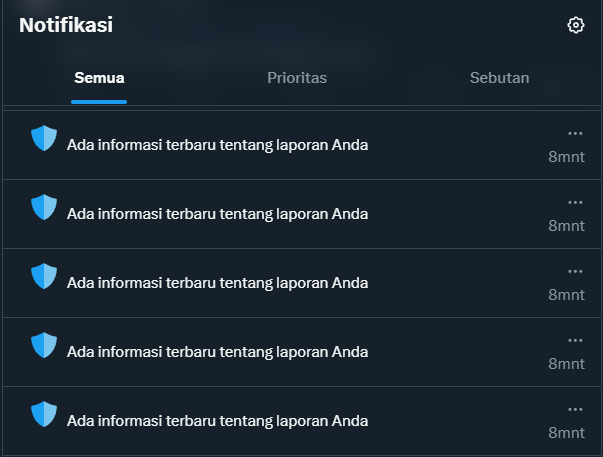Viewport: 603px width, 457px height.
Task: Click shield icon of fifth notification
Action: [44, 414]
